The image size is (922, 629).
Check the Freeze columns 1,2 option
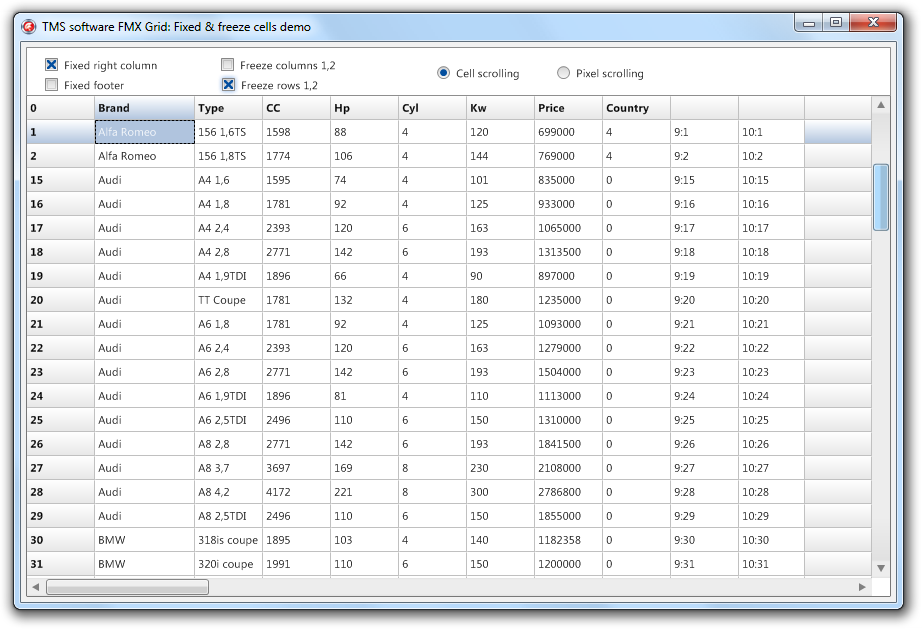coord(228,65)
